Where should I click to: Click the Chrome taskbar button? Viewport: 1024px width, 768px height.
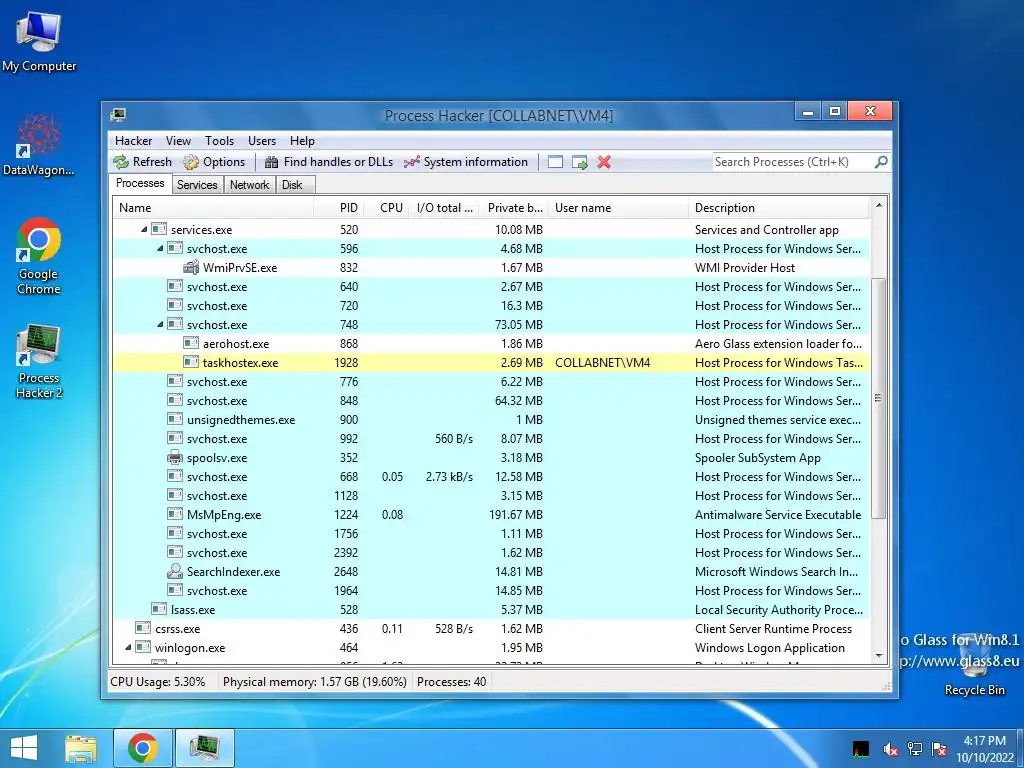click(x=143, y=748)
